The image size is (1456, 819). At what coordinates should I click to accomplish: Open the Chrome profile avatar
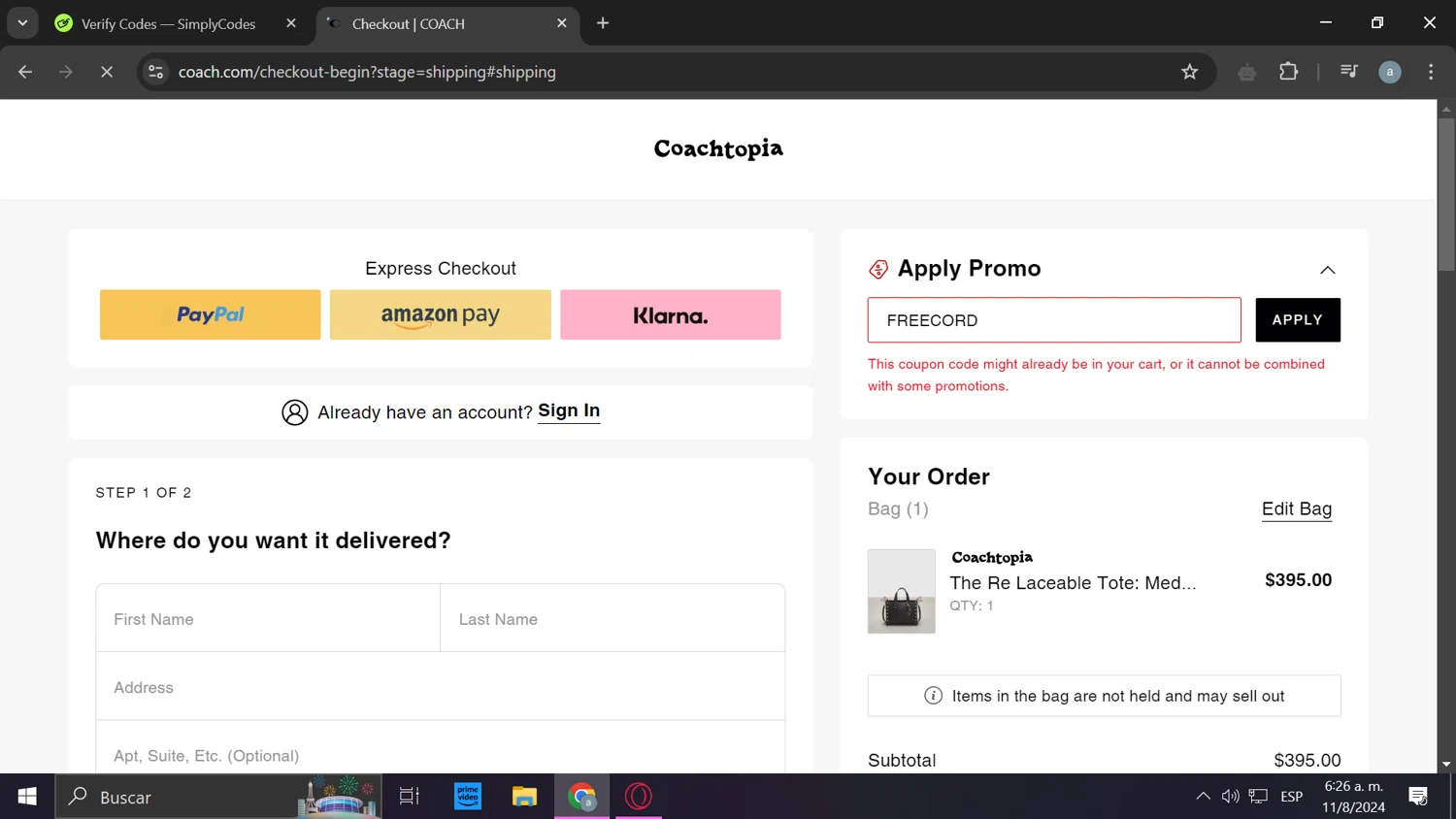(x=1390, y=72)
